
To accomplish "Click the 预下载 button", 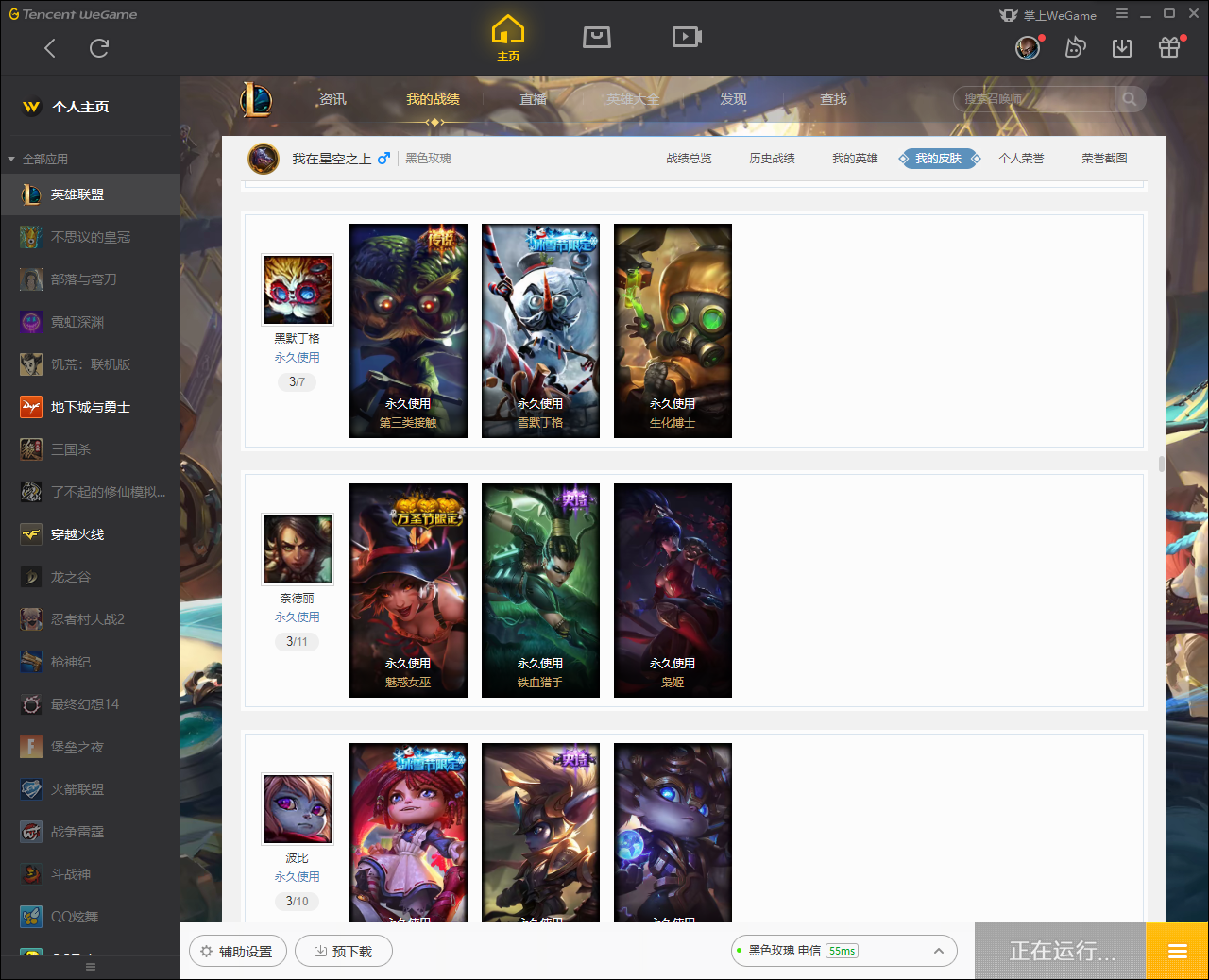I will tap(343, 951).
